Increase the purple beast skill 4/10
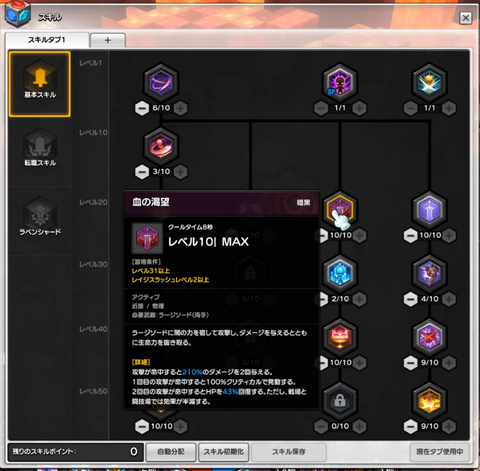Viewport: 480px width, 471px height. [x=449, y=299]
